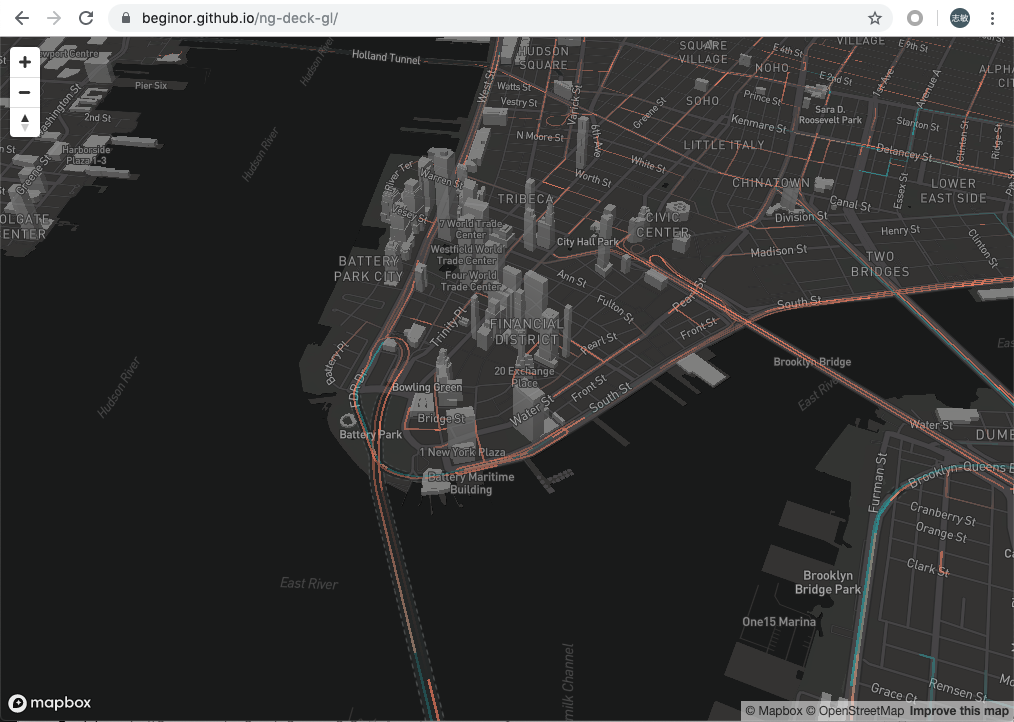Reset map bearing with compass button

coord(25,122)
